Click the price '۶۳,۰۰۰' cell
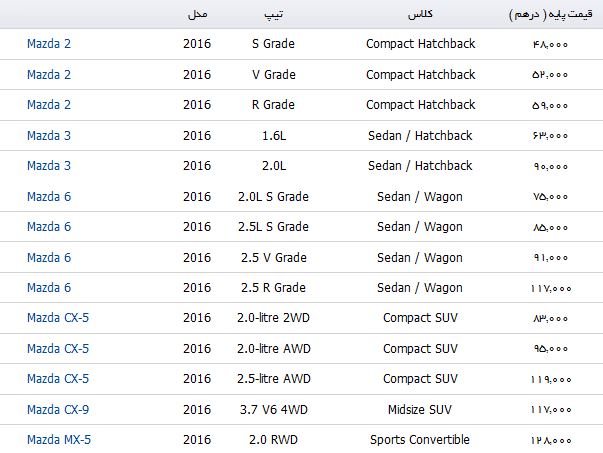The image size is (603, 453). tap(550, 136)
